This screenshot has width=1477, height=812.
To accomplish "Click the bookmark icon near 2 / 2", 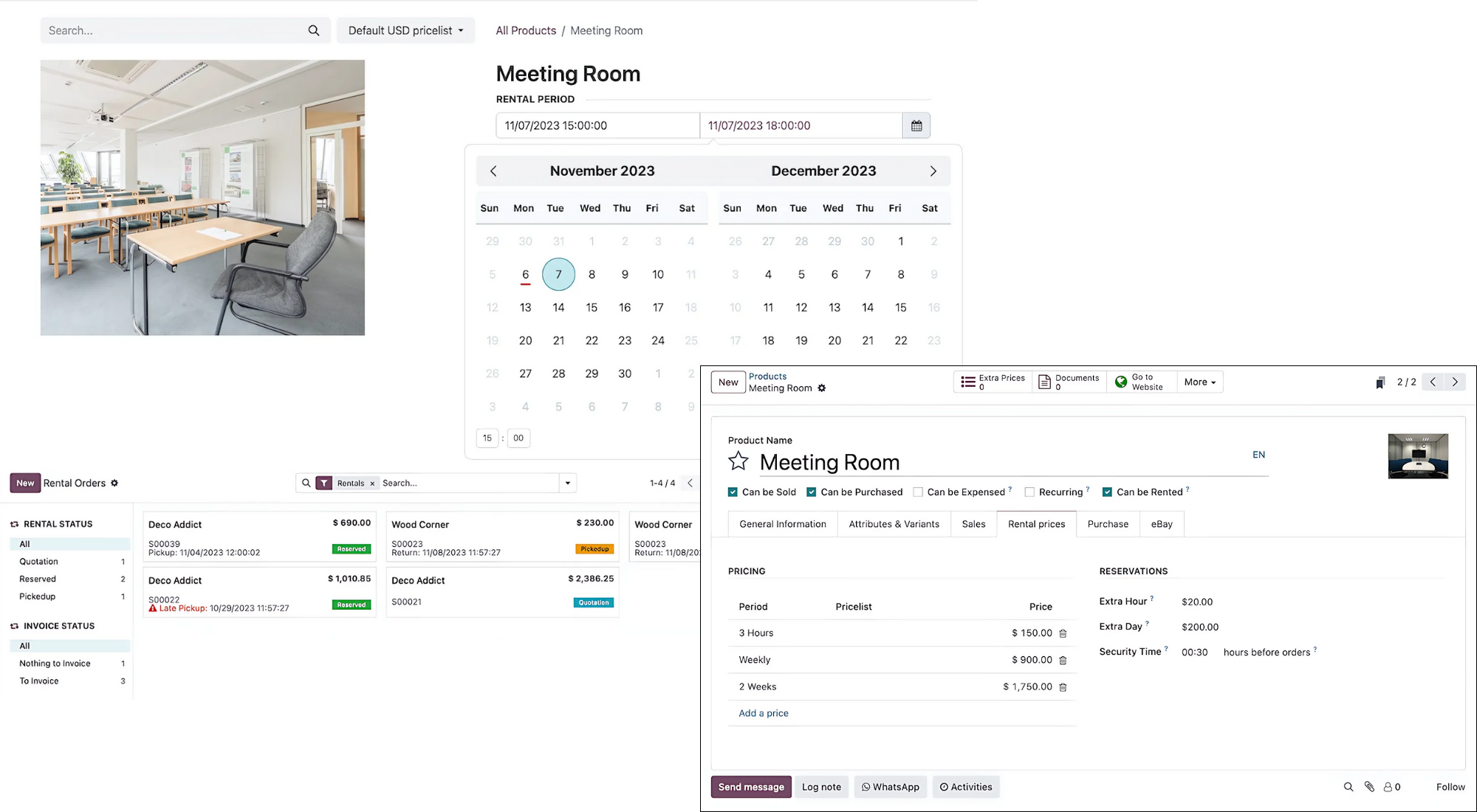I will pos(1380,382).
